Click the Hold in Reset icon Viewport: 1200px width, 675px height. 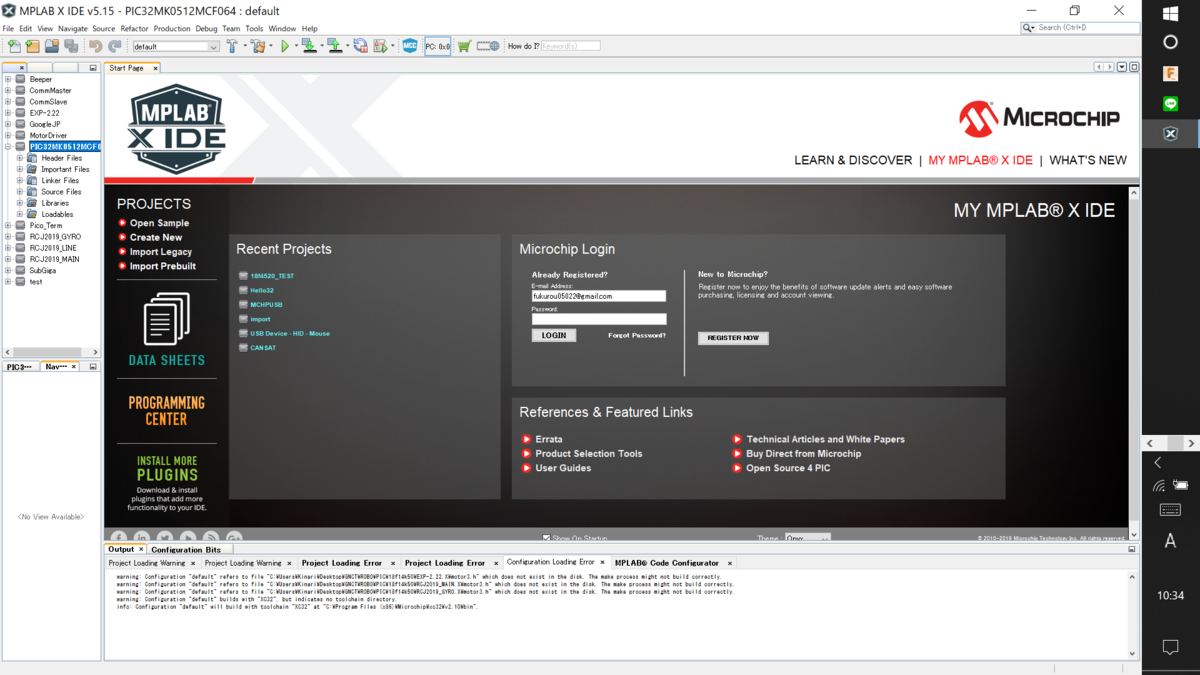pos(360,46)
